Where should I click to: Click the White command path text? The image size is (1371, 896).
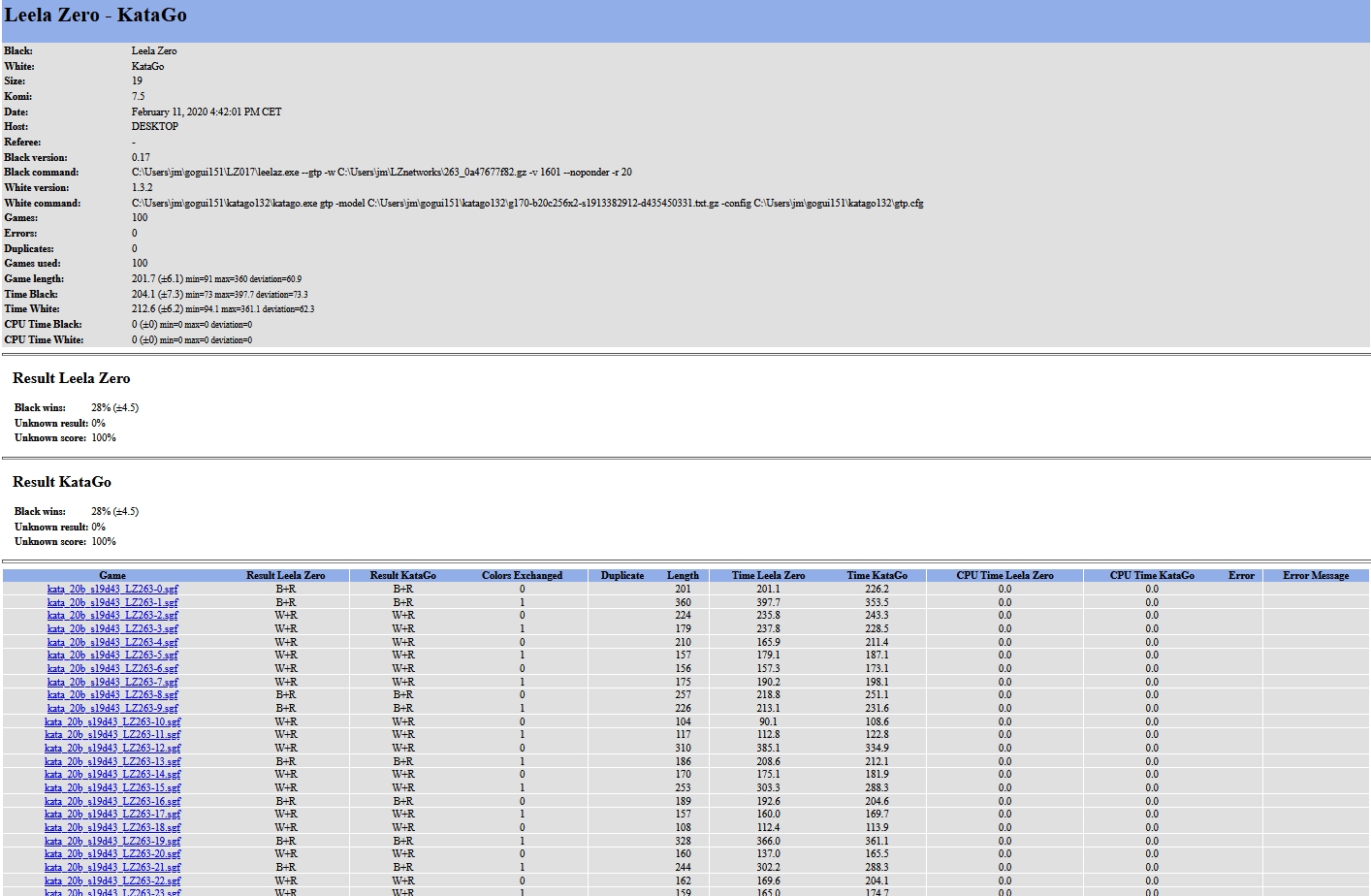[x=527, y=204]
